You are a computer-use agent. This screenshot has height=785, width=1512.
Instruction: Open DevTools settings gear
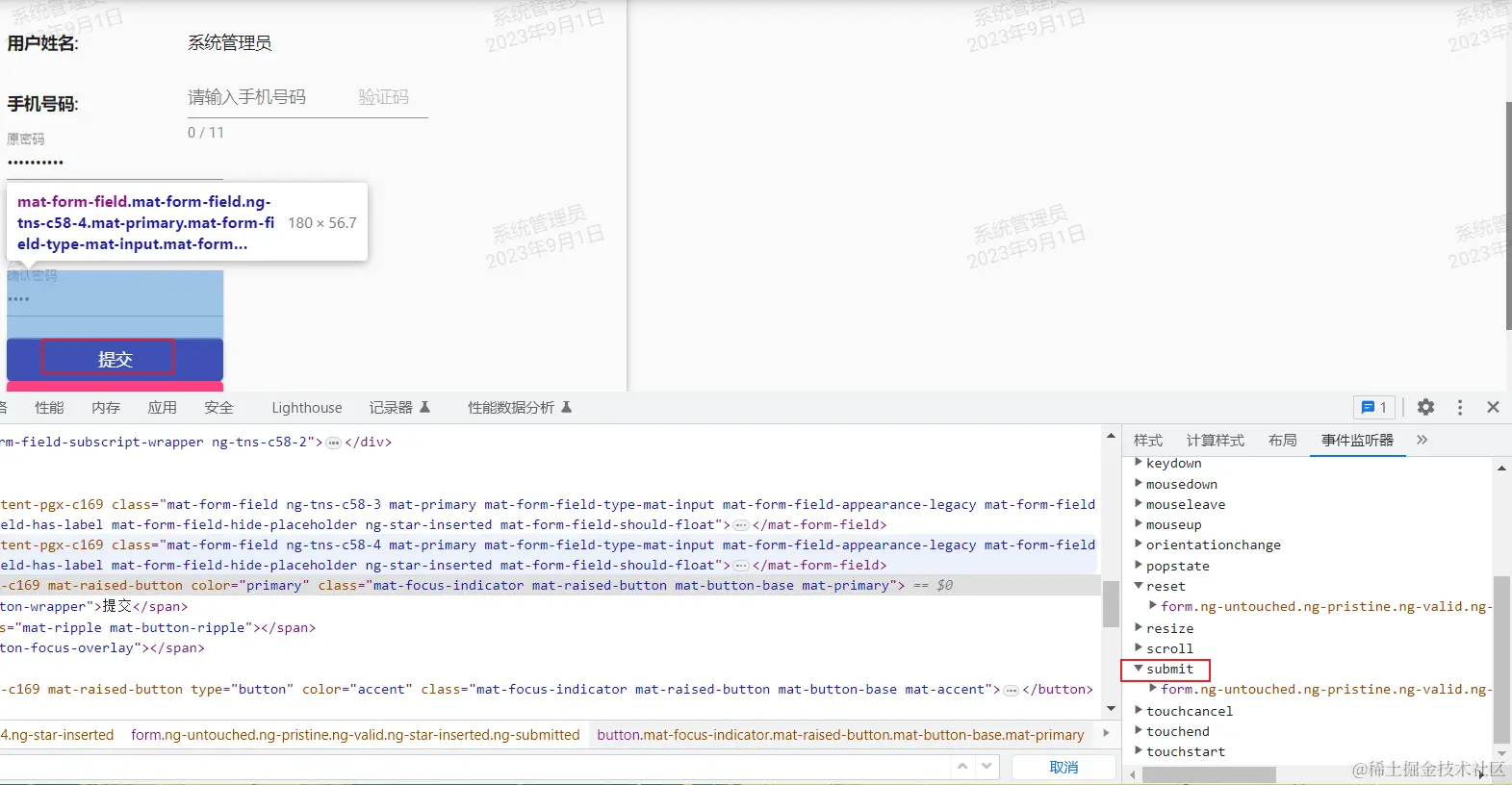tap(1425, 407)
